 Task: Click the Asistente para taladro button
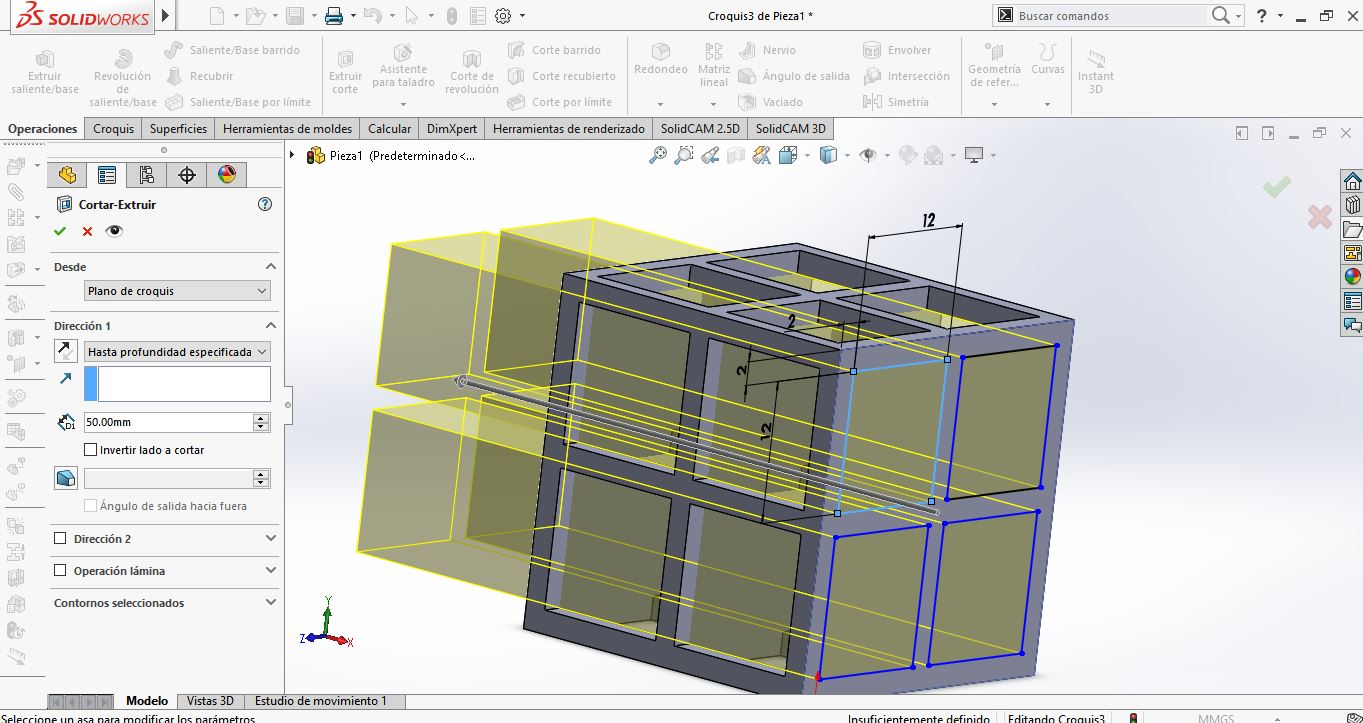[403, 65]
